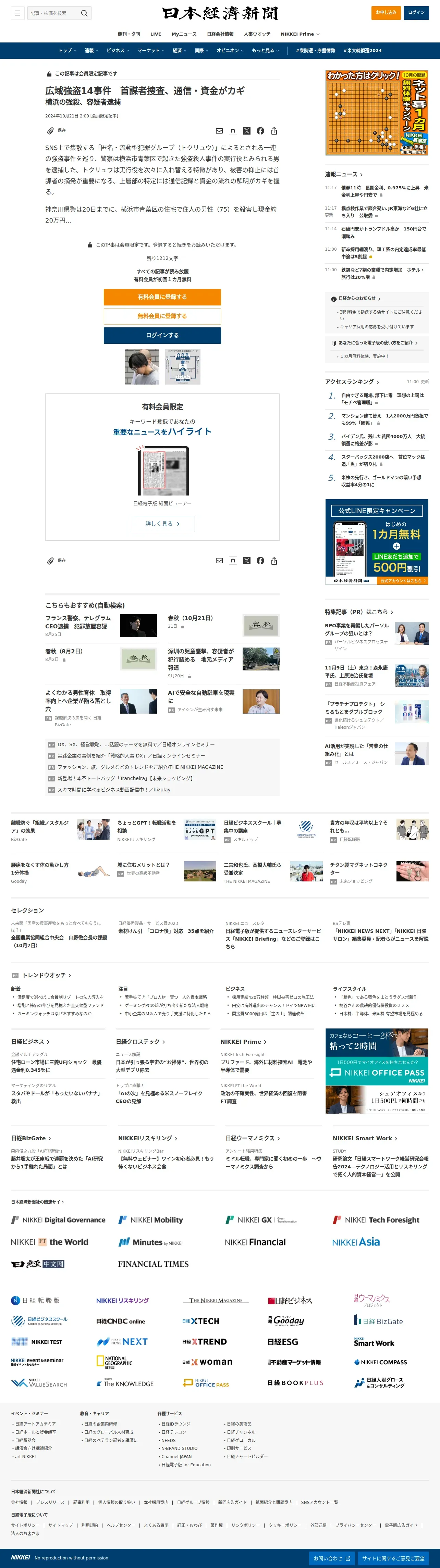The image size is (440, 1568).
Task: Open 日経 xTECH logo link
Action: click(200, 1321)
